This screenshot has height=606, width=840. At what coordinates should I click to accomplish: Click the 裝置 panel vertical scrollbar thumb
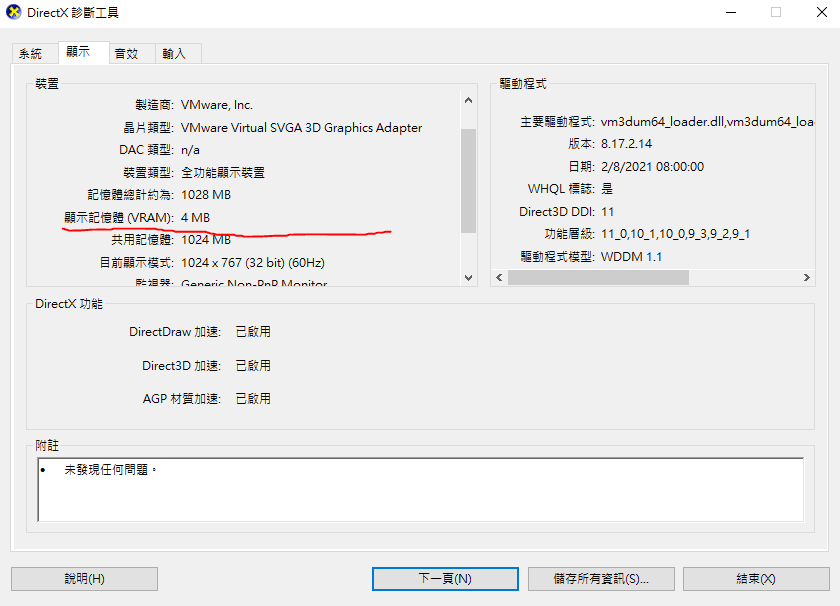[468, 180]
